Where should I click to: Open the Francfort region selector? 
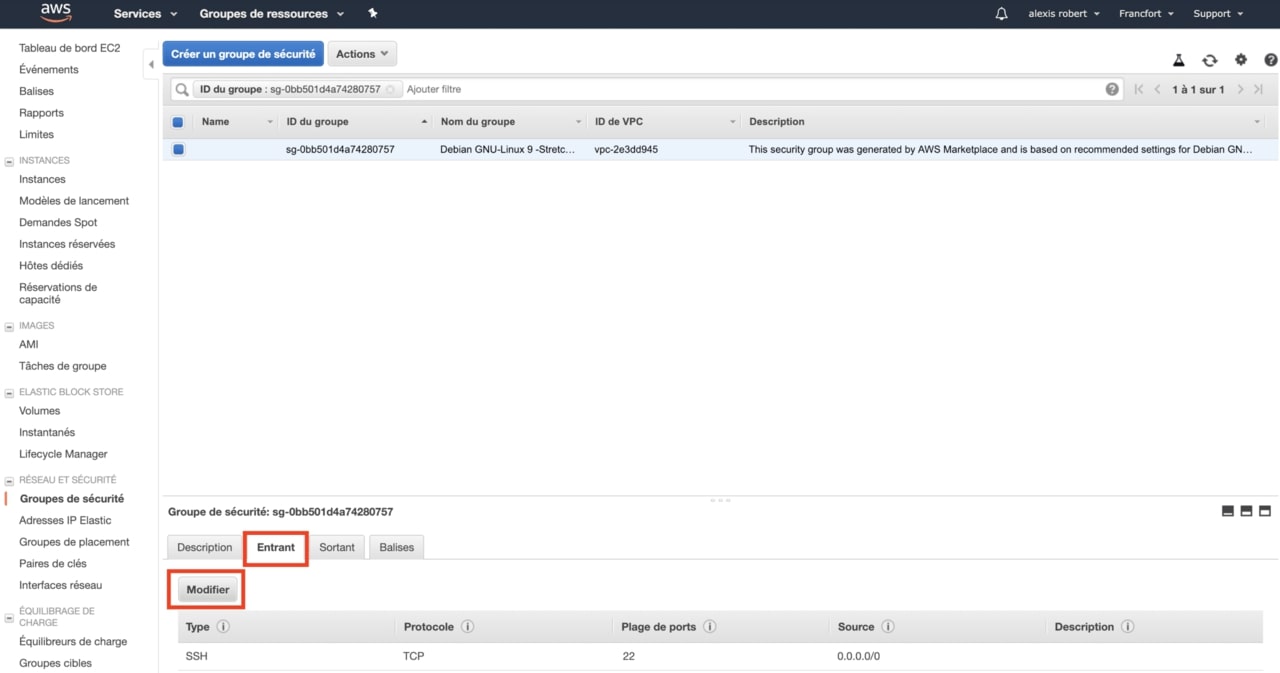[x=1145, y=14]
